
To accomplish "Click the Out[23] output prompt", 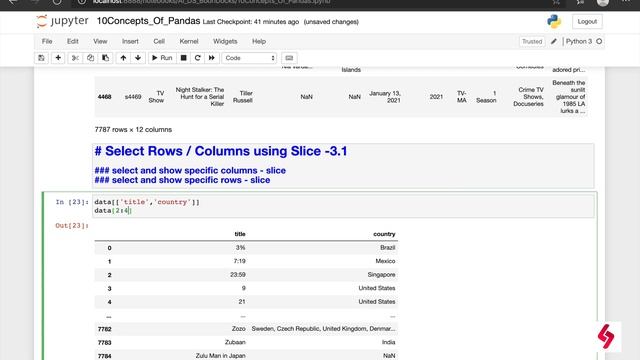I will (x=72, y=226).
